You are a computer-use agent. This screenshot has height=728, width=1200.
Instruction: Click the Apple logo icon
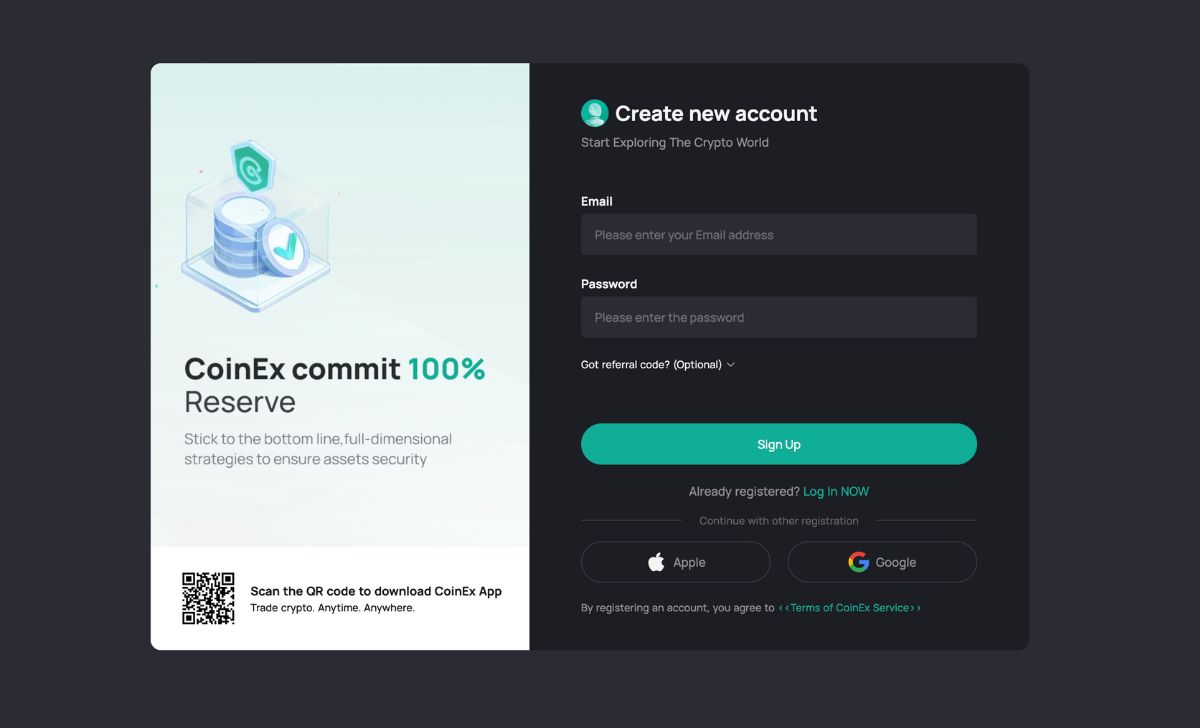pyautogui.click(x=656, y=562)
